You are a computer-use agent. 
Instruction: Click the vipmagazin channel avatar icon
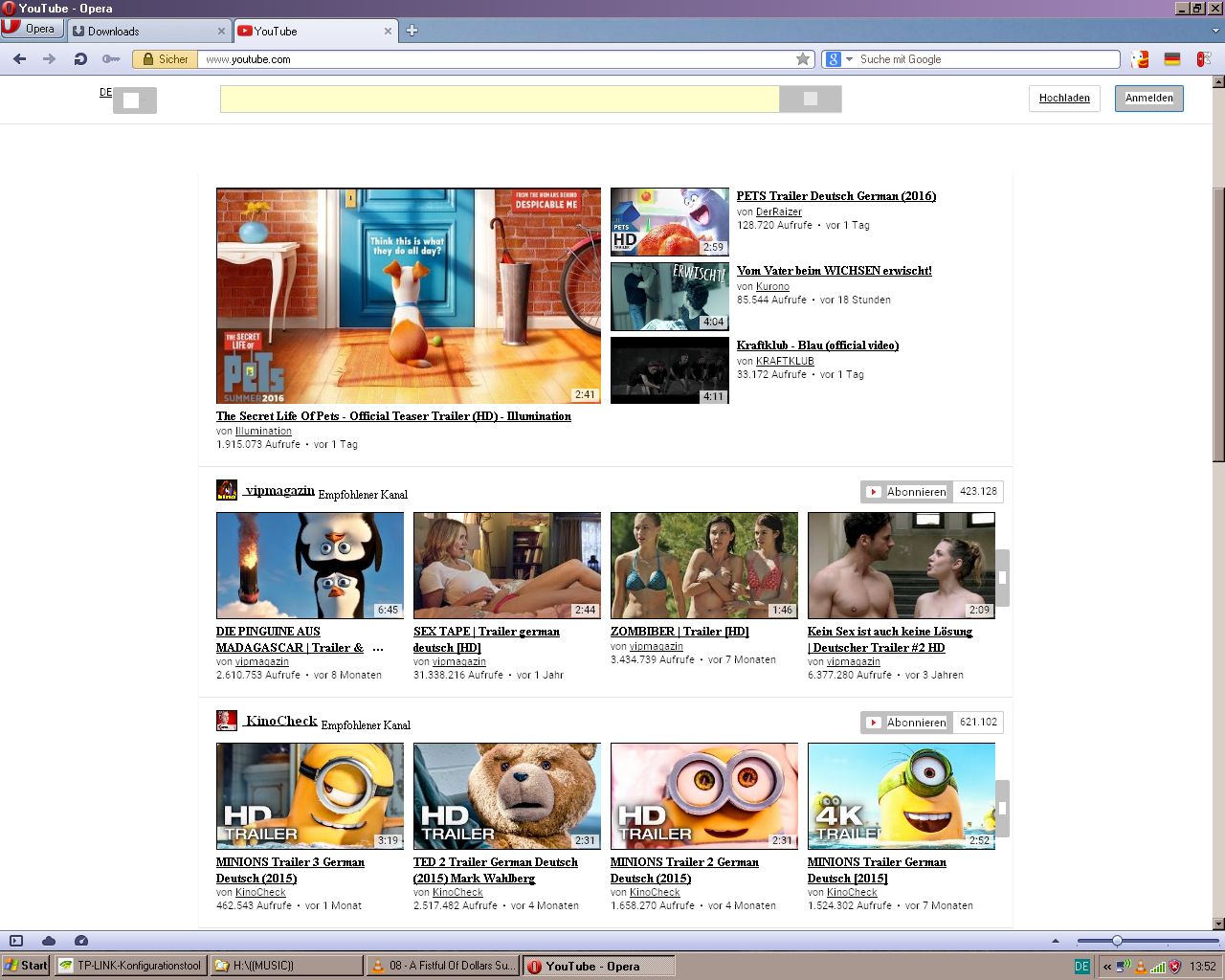pos(227,490)
